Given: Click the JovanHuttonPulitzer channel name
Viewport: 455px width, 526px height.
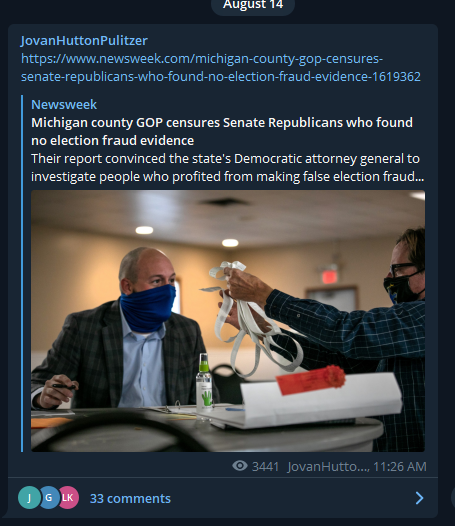Looking at the screenshot, I should (x=84, y=41).
